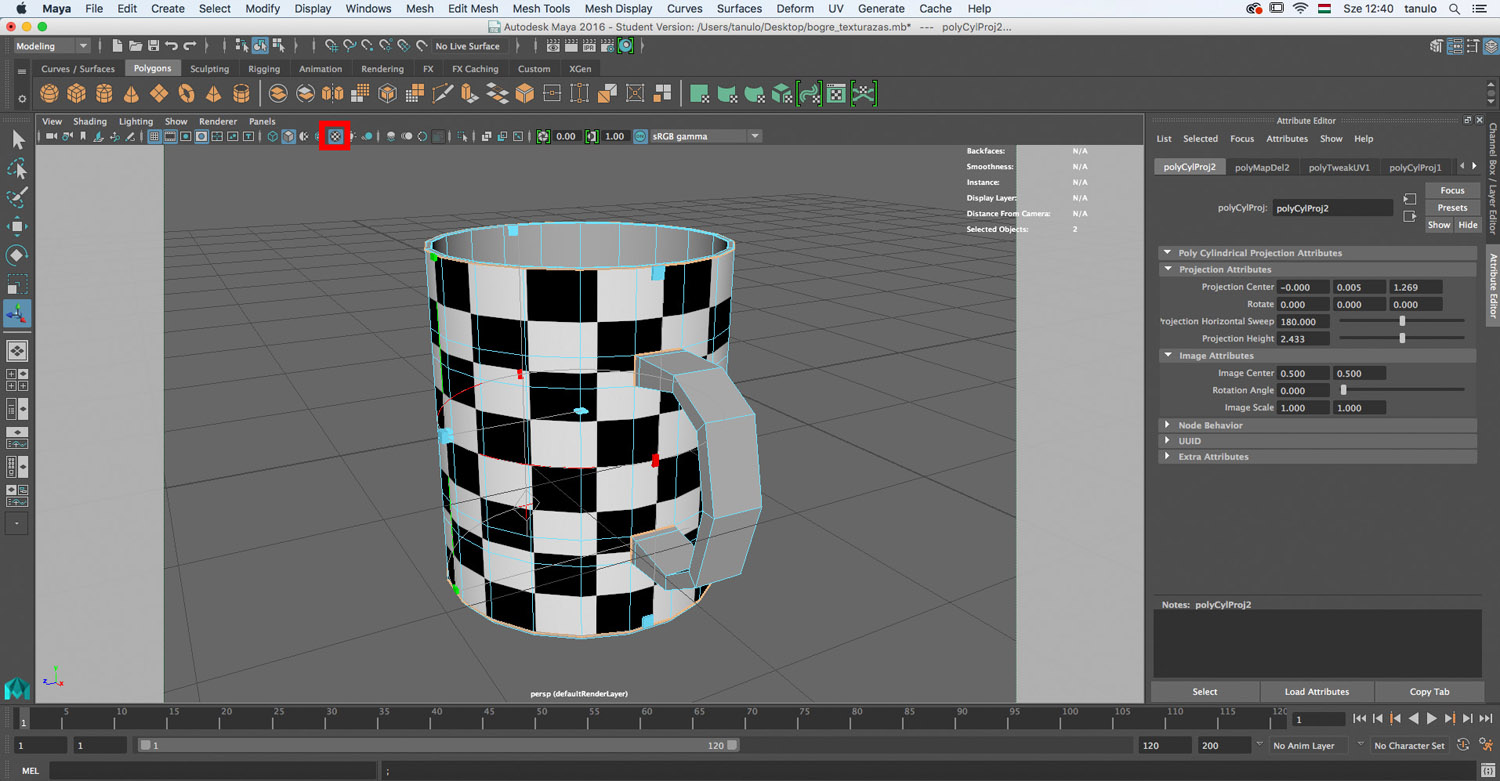Click the polygon sphere shelf icon
Viewport: 1500px width, 781px height.
49,94
